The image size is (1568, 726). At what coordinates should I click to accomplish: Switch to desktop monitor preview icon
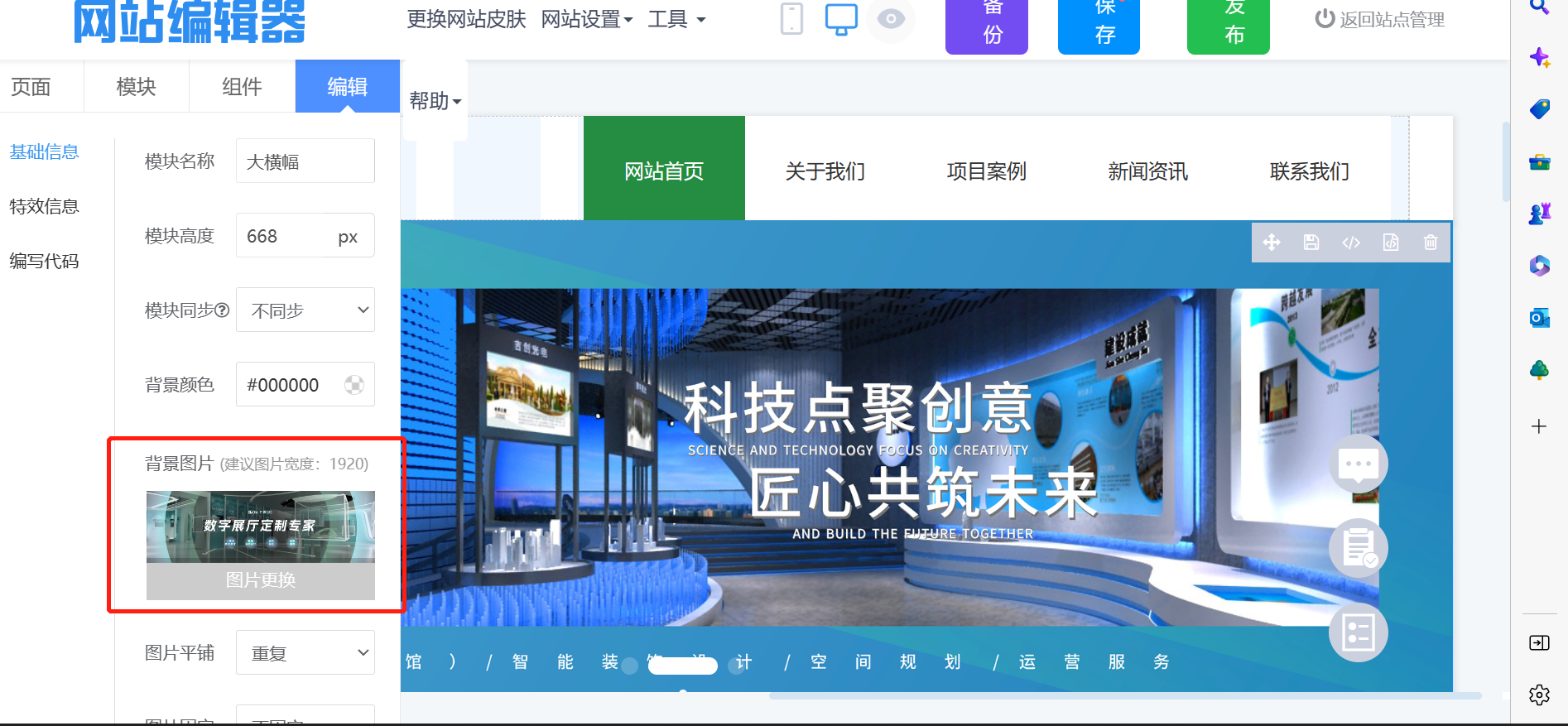click(841, 19)
